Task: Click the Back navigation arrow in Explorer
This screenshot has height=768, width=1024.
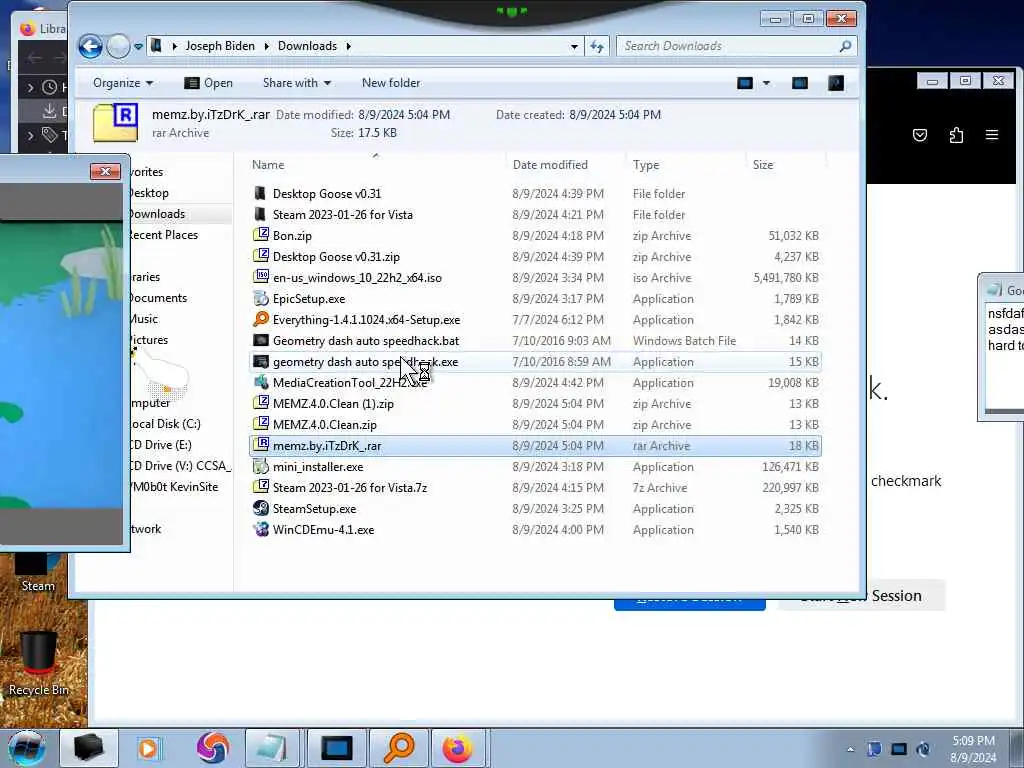Action: tap(90, 46)
